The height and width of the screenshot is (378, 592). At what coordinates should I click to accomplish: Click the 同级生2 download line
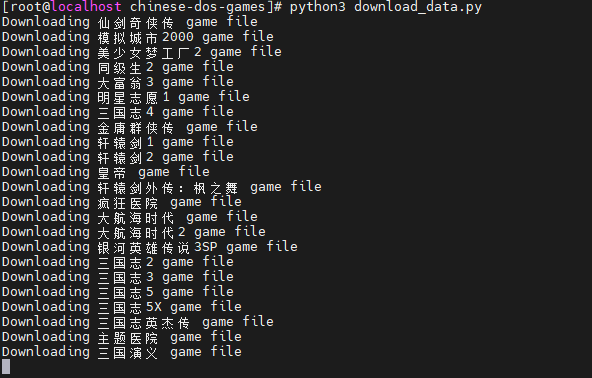pos(118,67)
